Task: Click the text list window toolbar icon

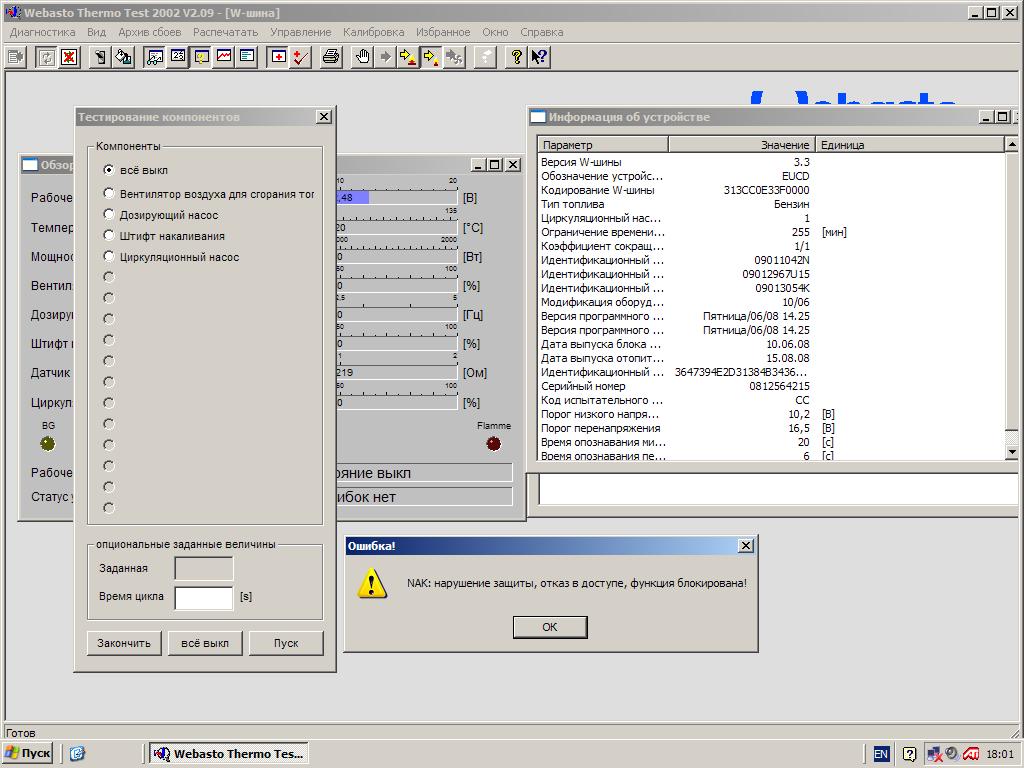Action: (247, 57)
